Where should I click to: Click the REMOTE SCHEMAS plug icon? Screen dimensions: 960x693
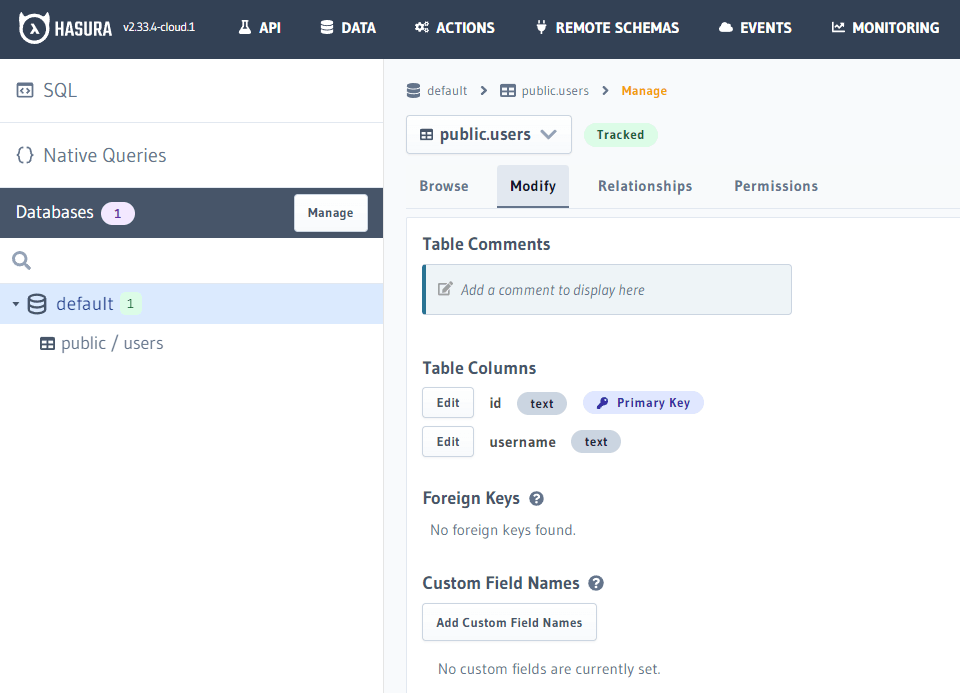pyautogui.click(x=541, y=28)
